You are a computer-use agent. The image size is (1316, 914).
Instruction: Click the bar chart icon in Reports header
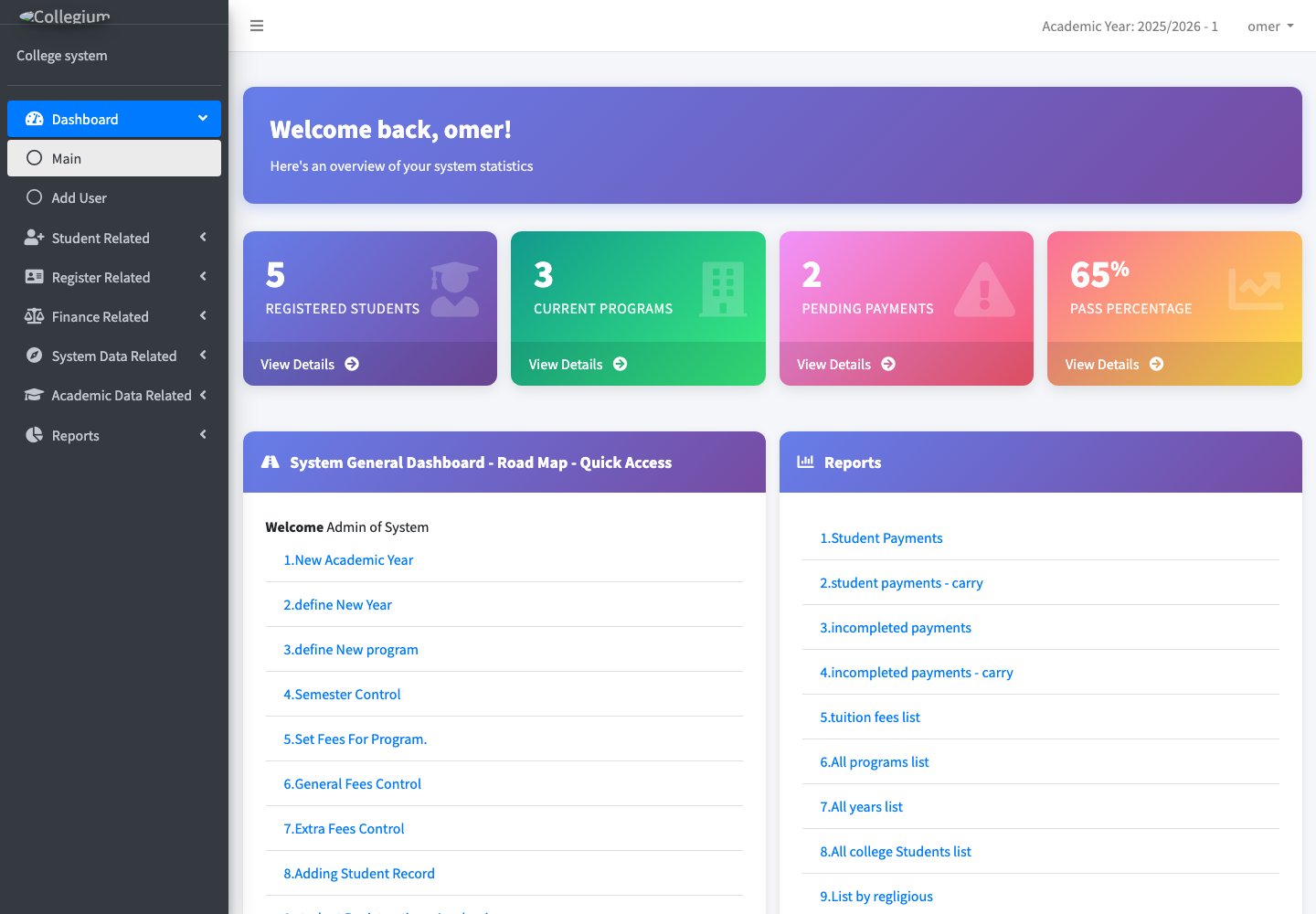coord(805,462)
